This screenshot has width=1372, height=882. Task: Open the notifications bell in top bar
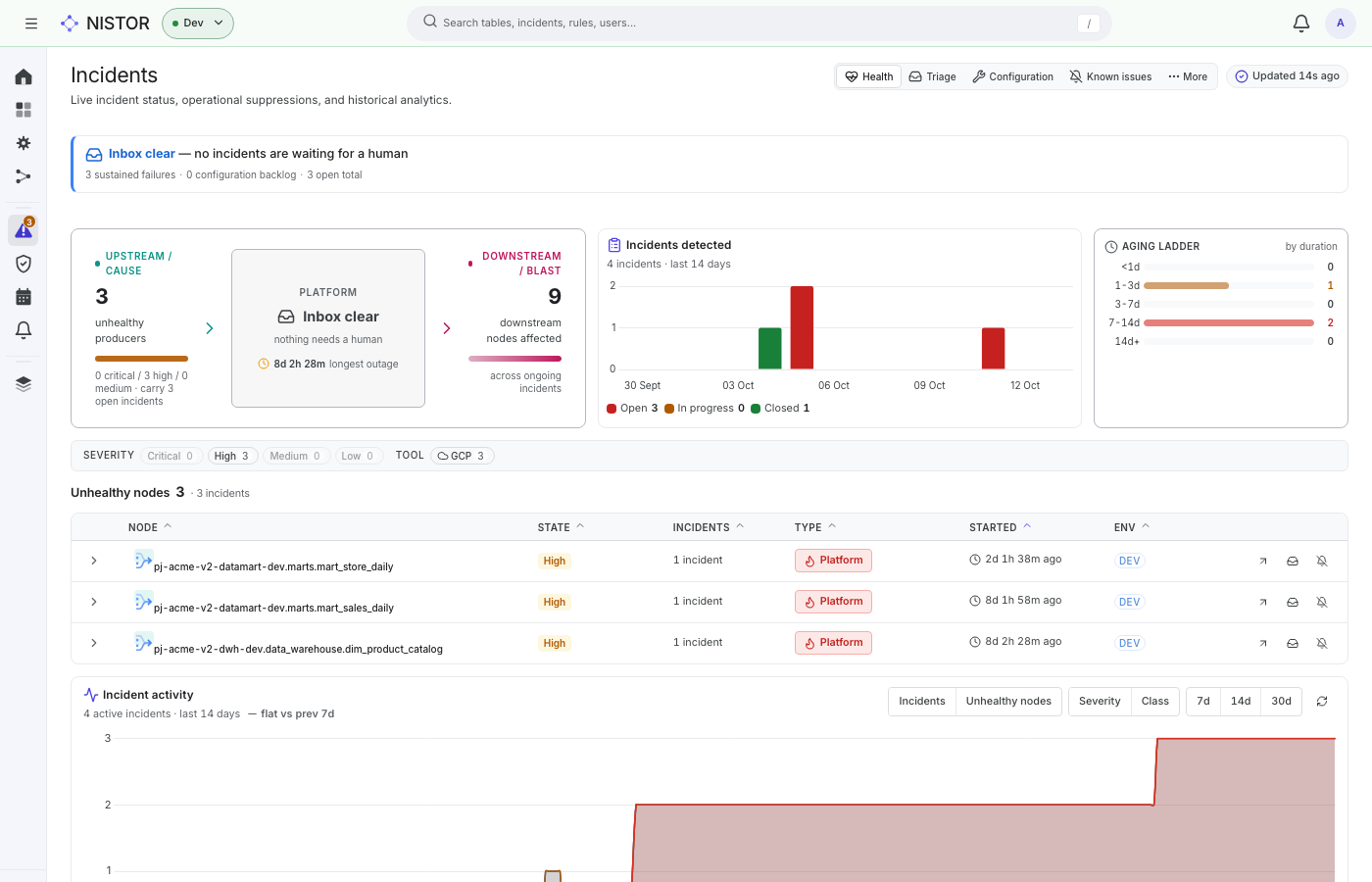click(1301, 24)
